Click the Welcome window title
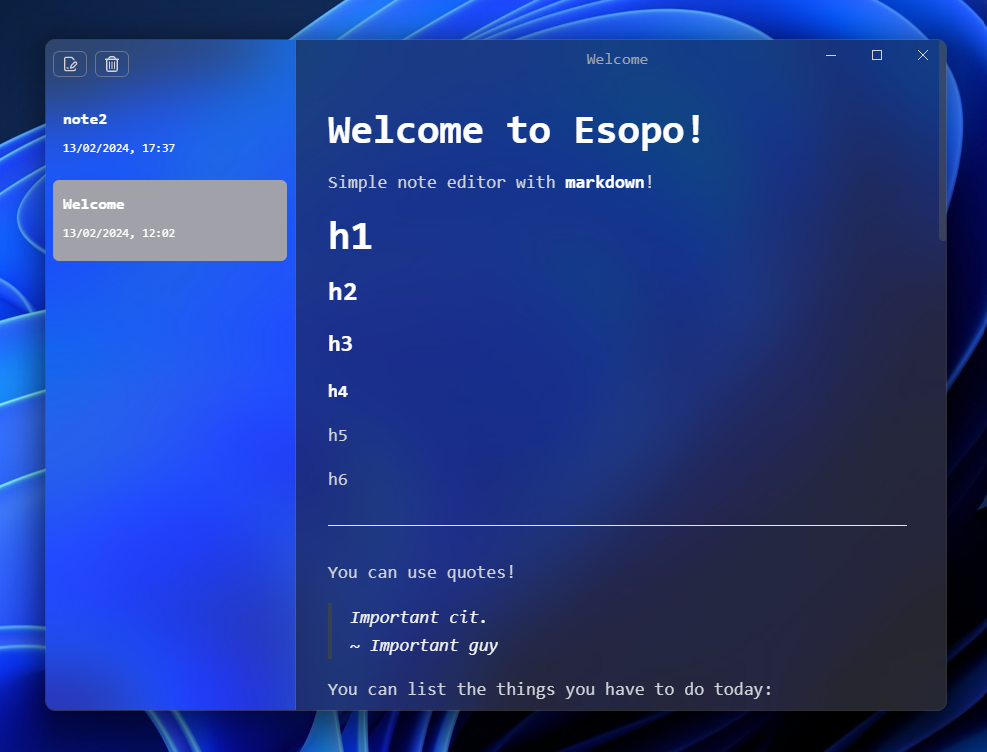This screenshot has width=987, height=752. [617, 59]
